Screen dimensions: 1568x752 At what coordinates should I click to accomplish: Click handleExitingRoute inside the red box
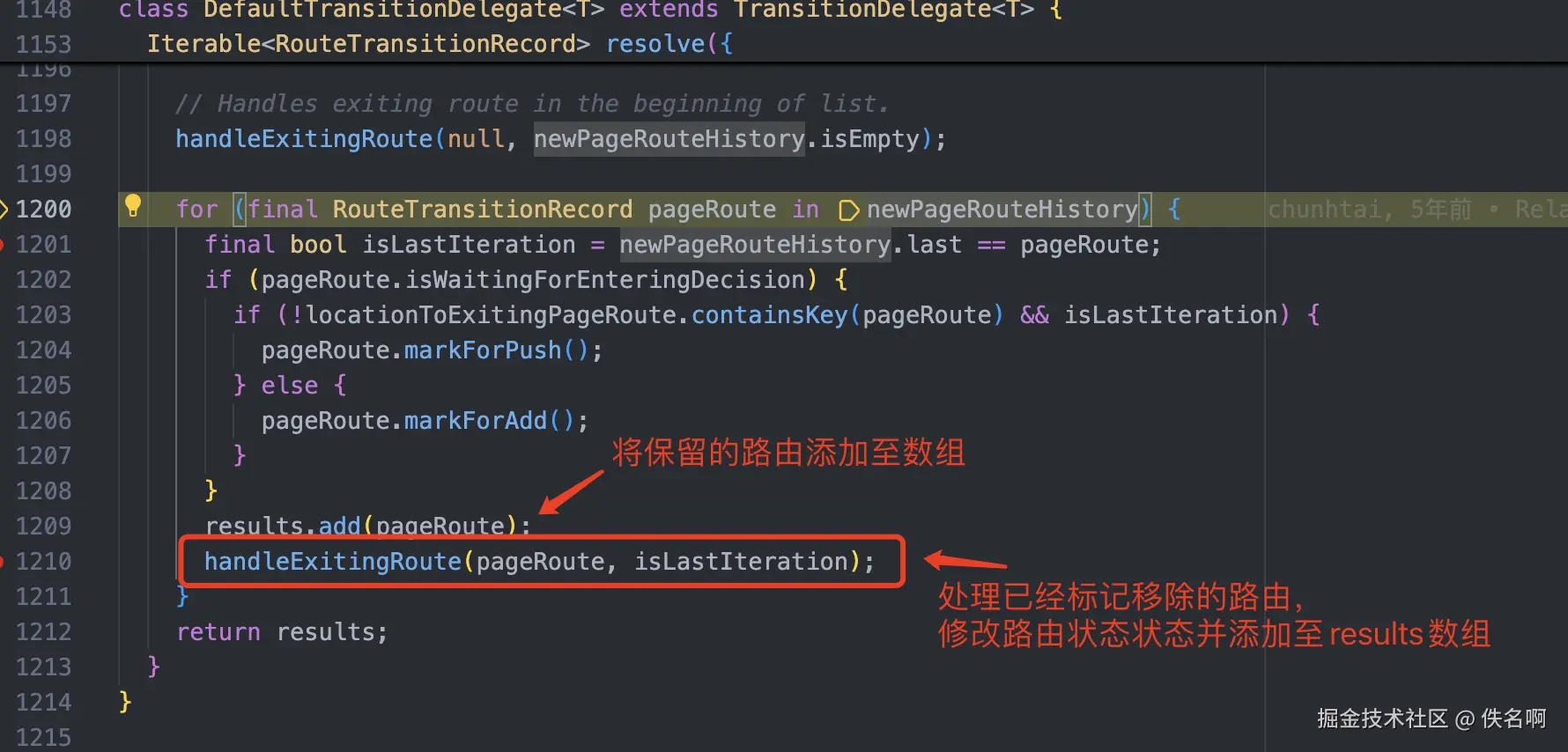pos(333,562)
